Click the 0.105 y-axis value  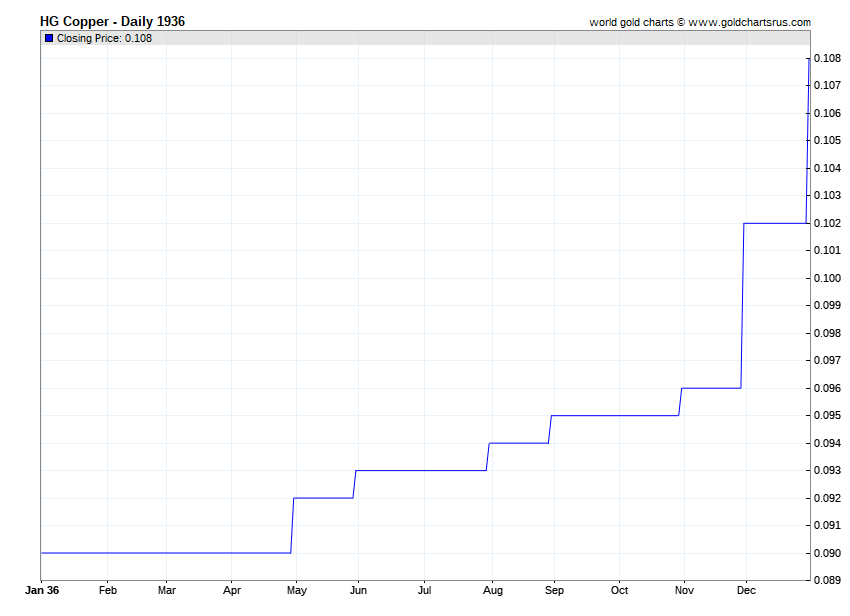click(x=827, y=140)
